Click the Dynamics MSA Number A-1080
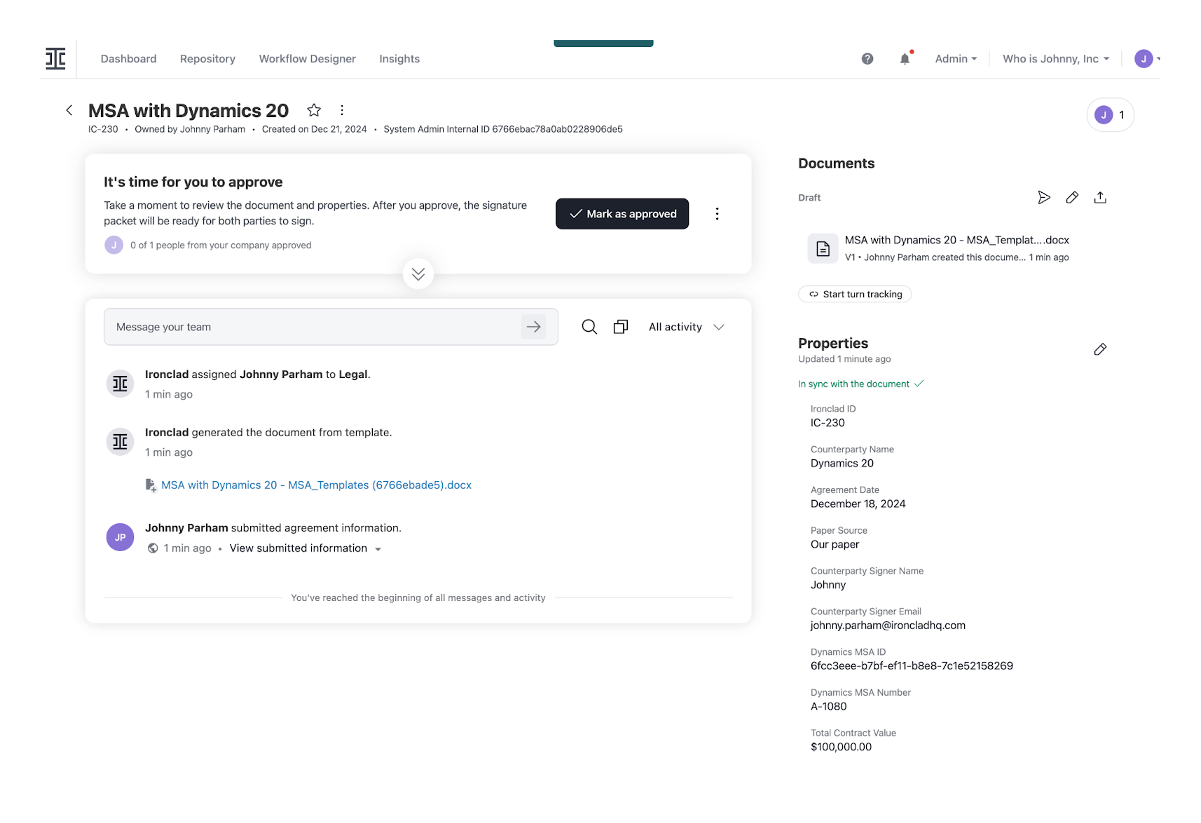The width and height of the screenshot is (1201, 823). click(x=828, y=706)
